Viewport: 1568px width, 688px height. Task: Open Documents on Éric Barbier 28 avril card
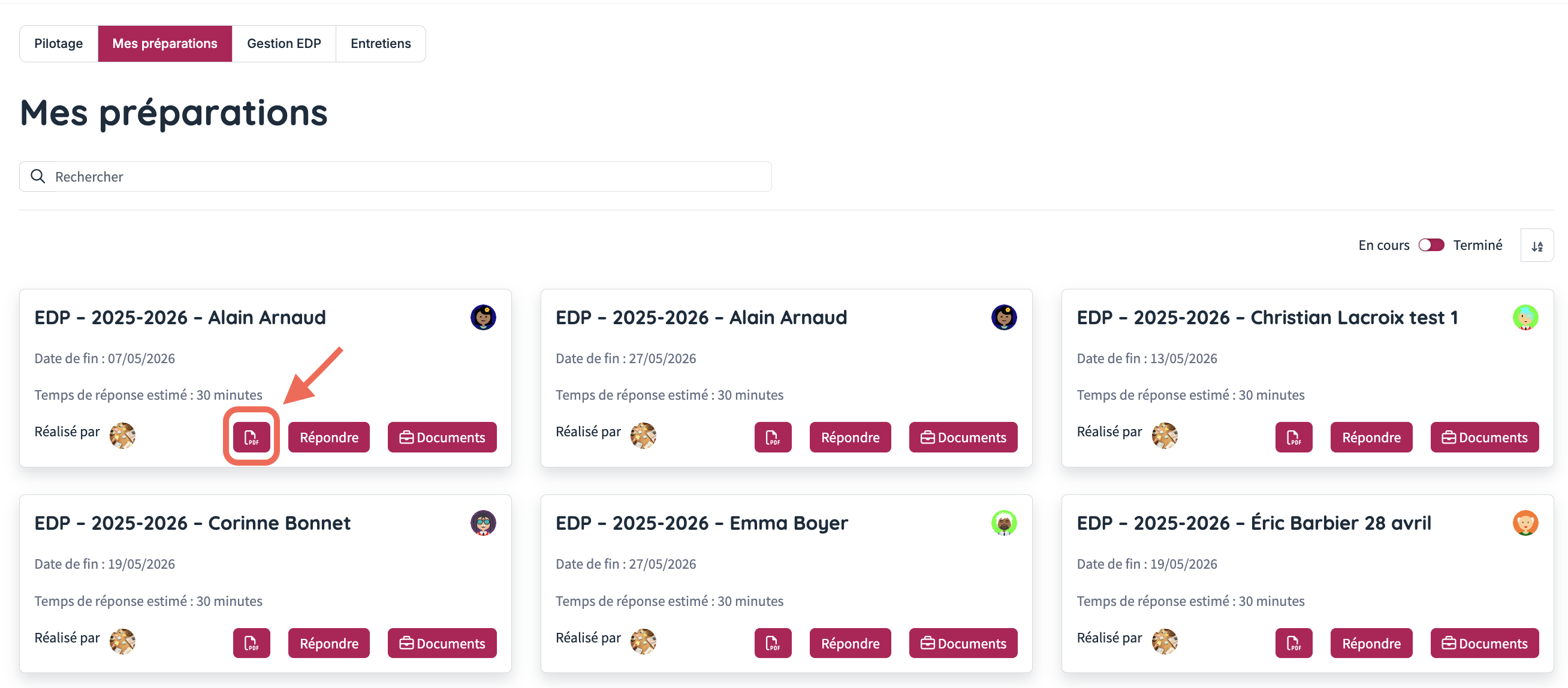tap(1484, 643)
